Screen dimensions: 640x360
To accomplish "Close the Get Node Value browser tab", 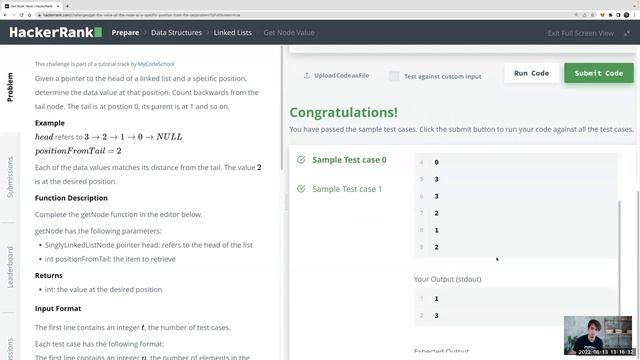I will (x=58, y=6).
